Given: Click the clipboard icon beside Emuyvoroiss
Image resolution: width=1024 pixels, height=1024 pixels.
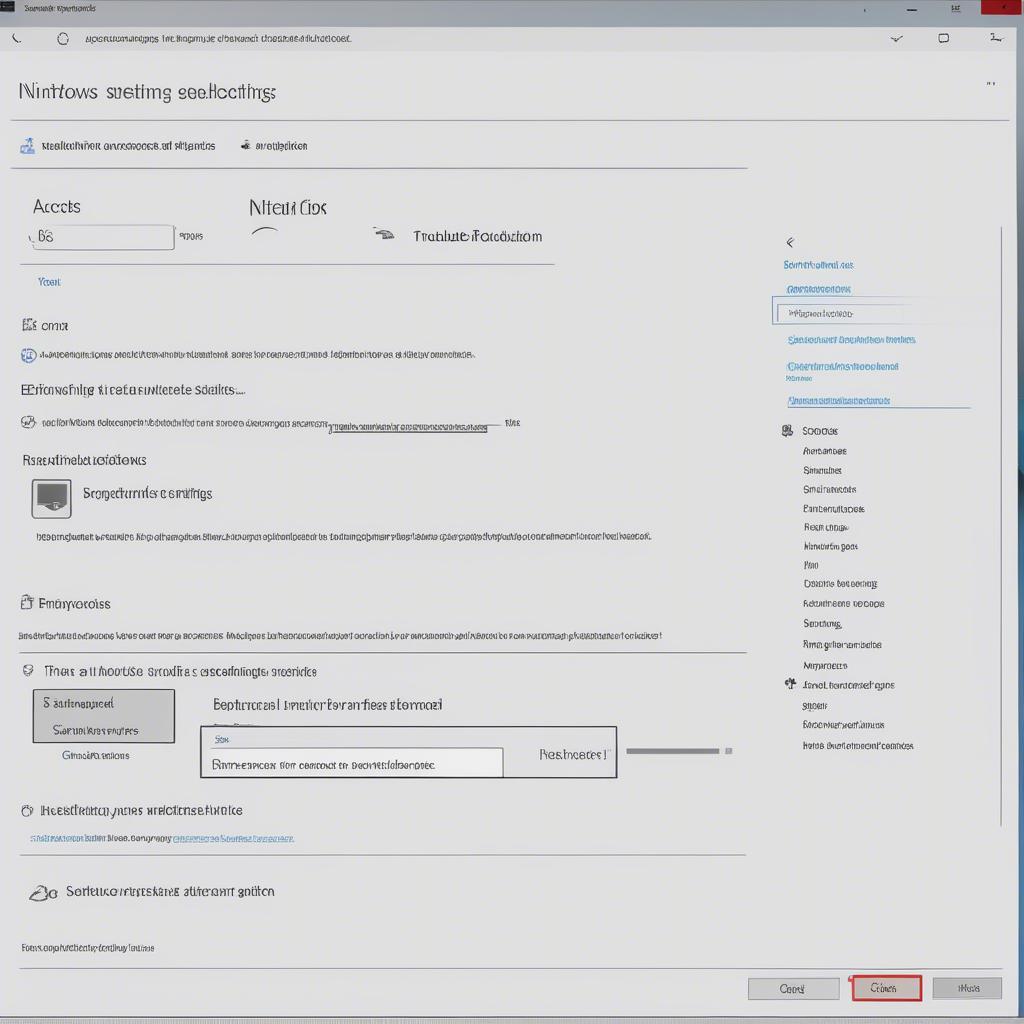Looking at the screenshot, I should (x=27, y=602).
